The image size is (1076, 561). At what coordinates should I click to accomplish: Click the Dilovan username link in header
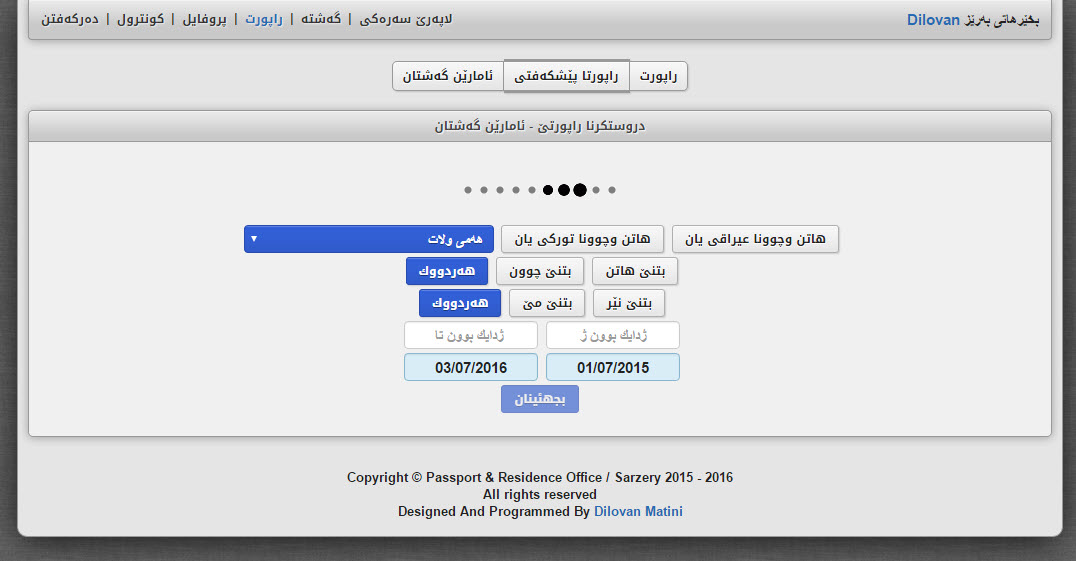point(933,20)
